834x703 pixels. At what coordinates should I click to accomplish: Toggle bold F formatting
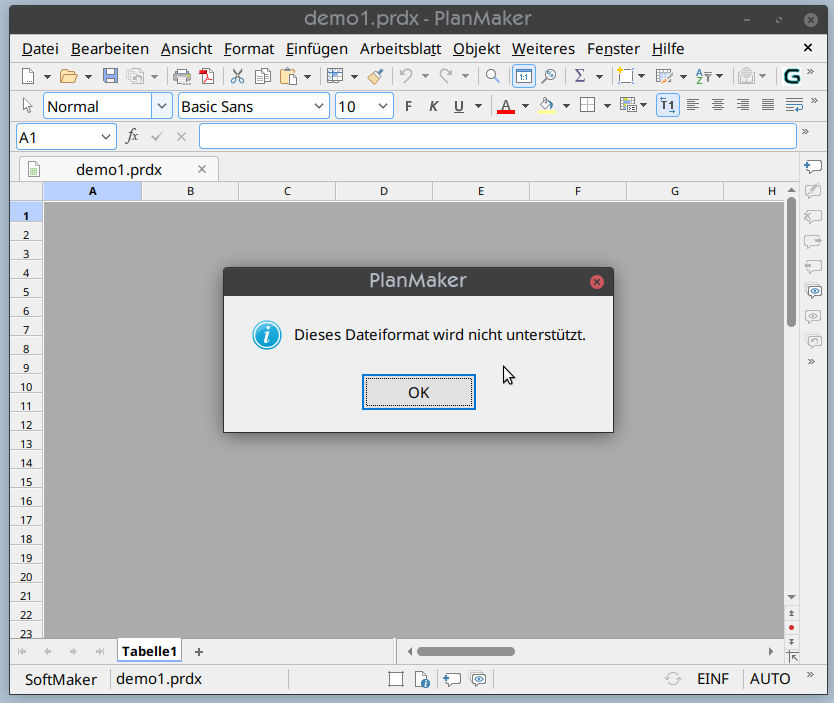pos(408,106)
